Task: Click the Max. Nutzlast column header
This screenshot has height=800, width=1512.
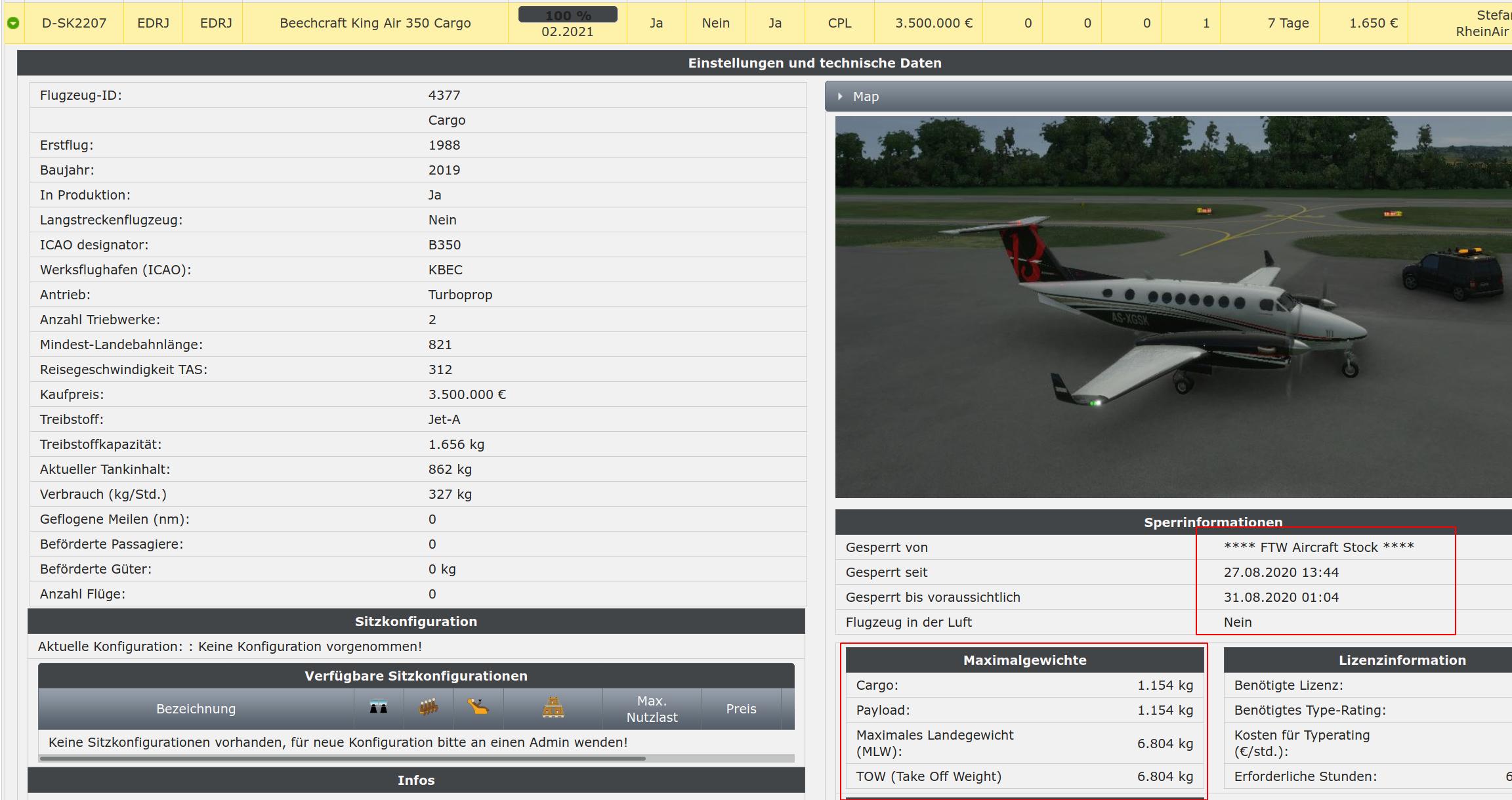Action: point(652,709)
